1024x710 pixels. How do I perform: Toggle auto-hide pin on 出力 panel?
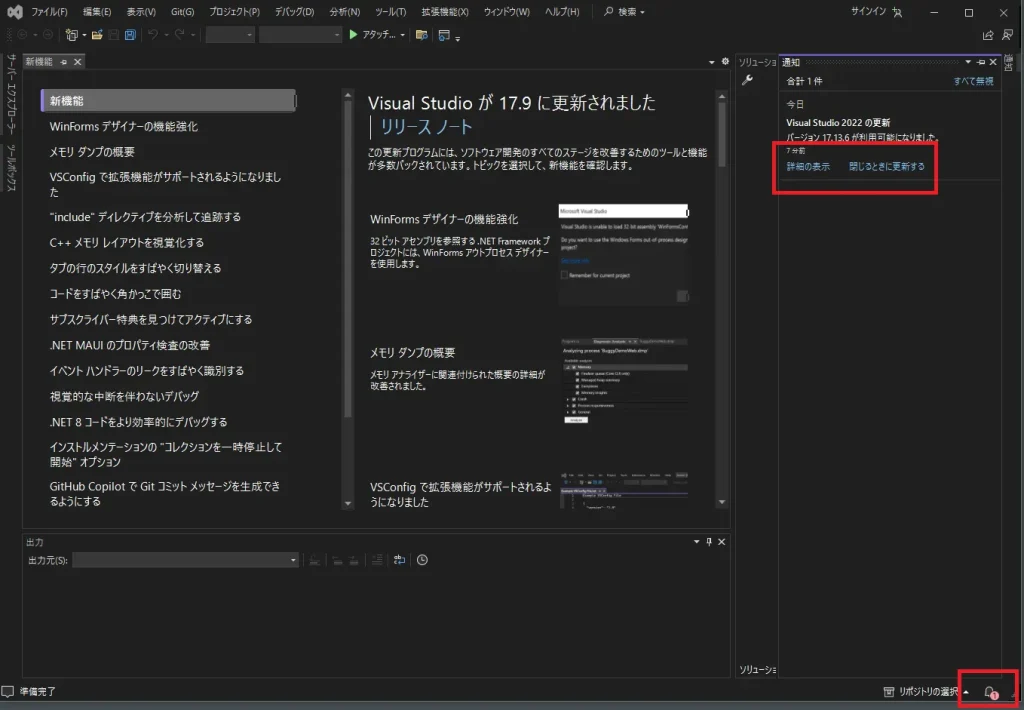(709, 541)
